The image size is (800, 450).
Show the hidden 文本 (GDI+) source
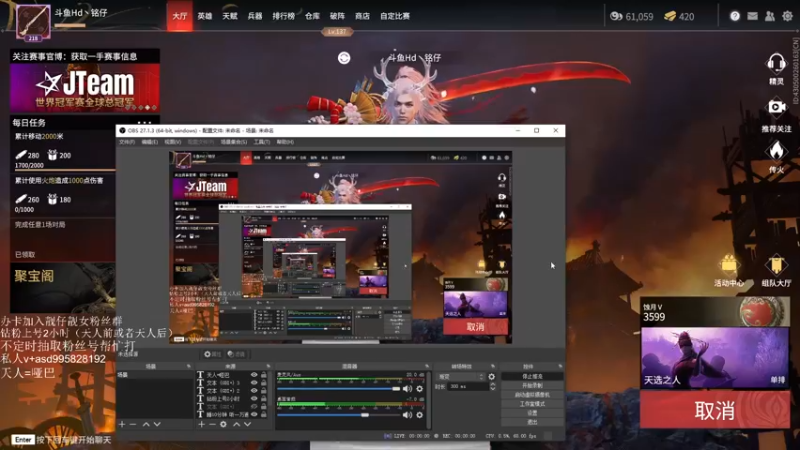point(254,407)
